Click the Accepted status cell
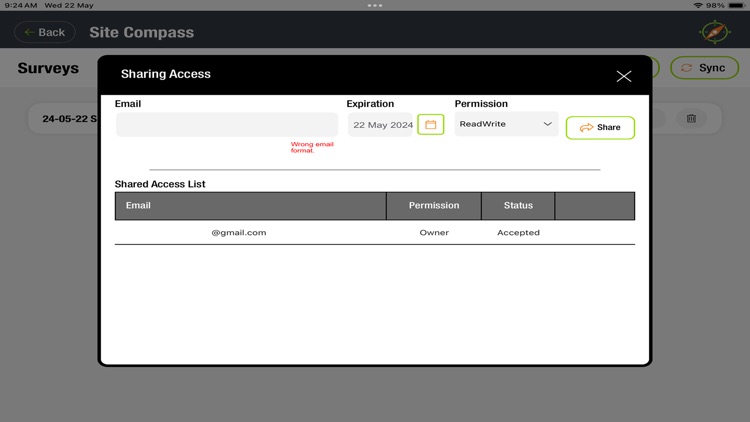Screen dimensions: 750x422 518,233
